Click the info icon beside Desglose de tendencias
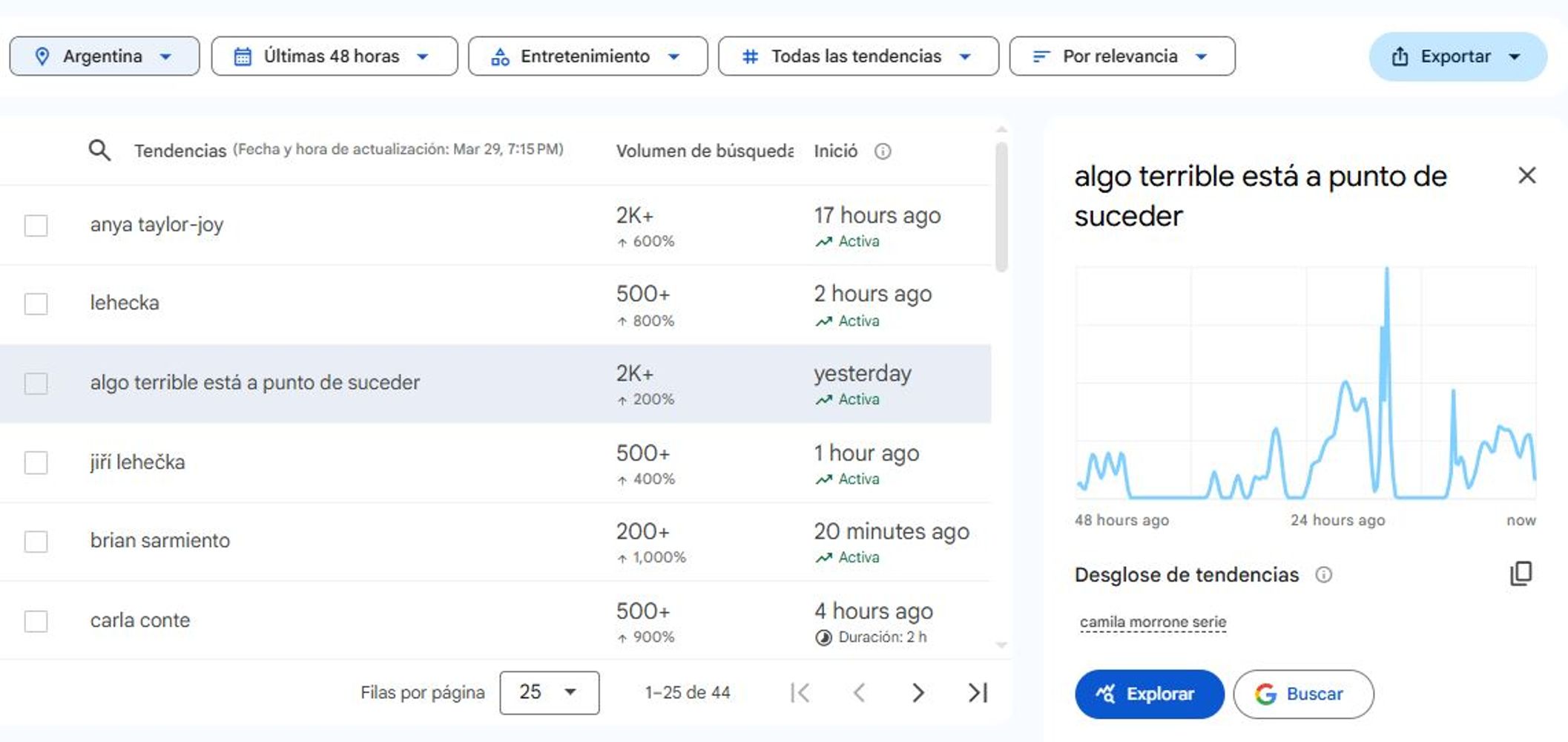Viewport: 1568px width, 742px height. (x=1324, y=574)
